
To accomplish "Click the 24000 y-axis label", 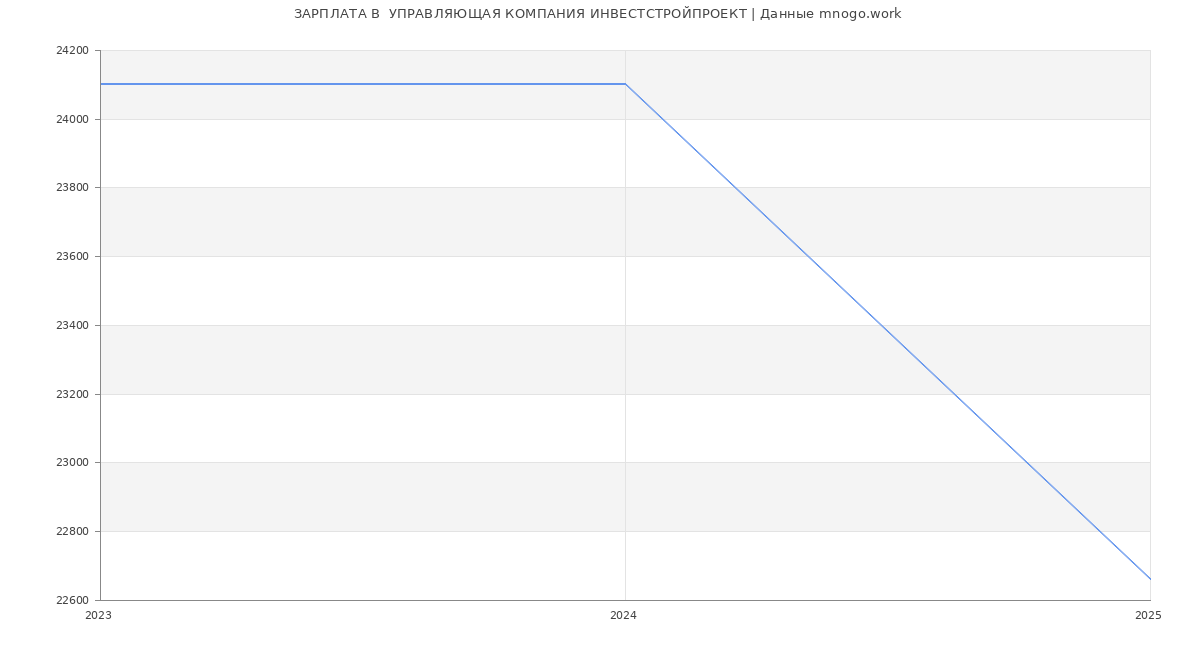I will point(72,119).
